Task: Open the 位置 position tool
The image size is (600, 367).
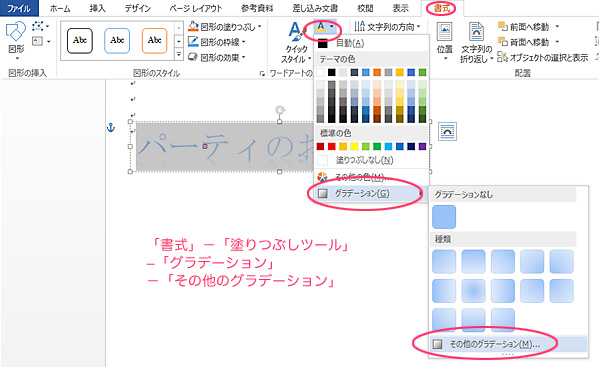Action: [x=444, y=40]
